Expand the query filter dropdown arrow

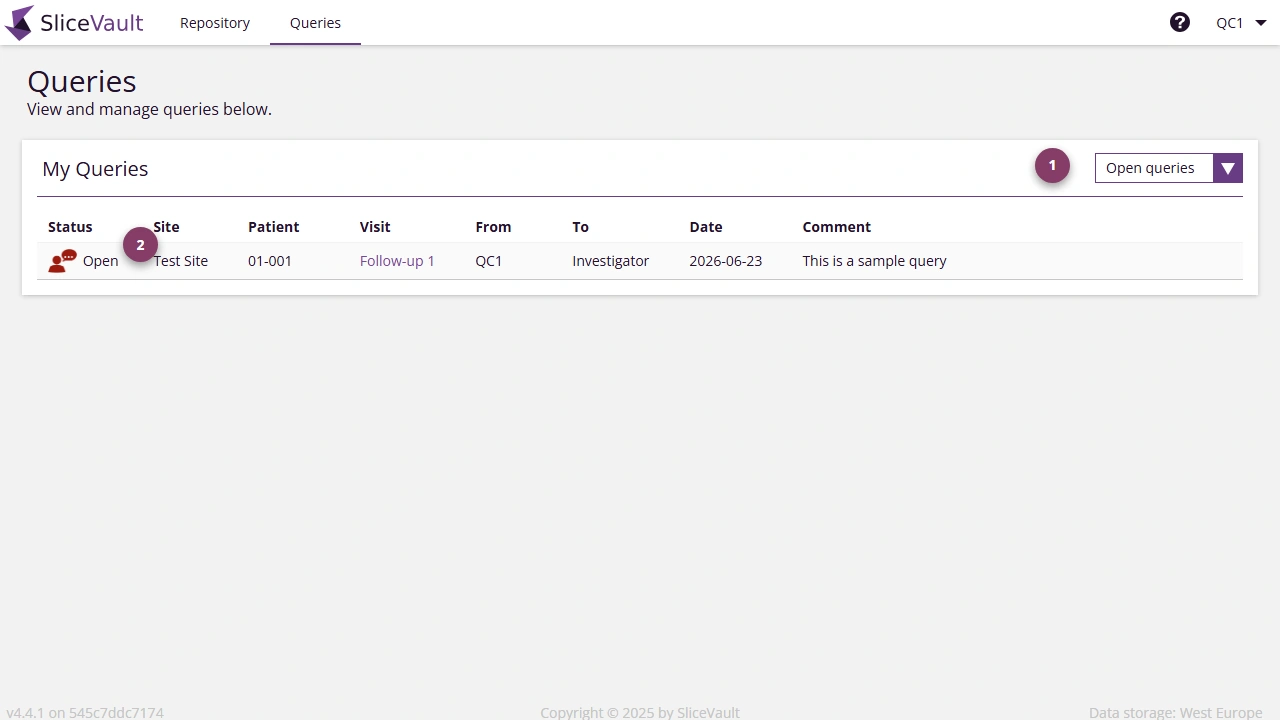pyautogui.click(x=1228, y=168)
